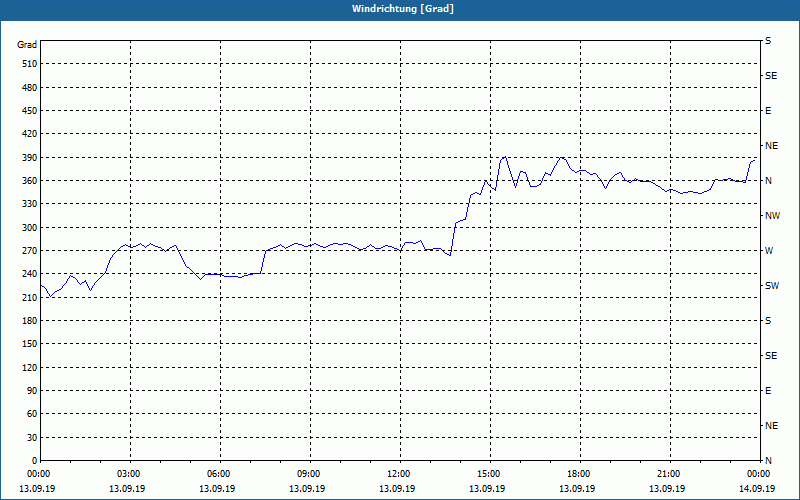The image size is (800, 500).
Task: Select the 180 y-axis value
Action: (x=30, y=321)
